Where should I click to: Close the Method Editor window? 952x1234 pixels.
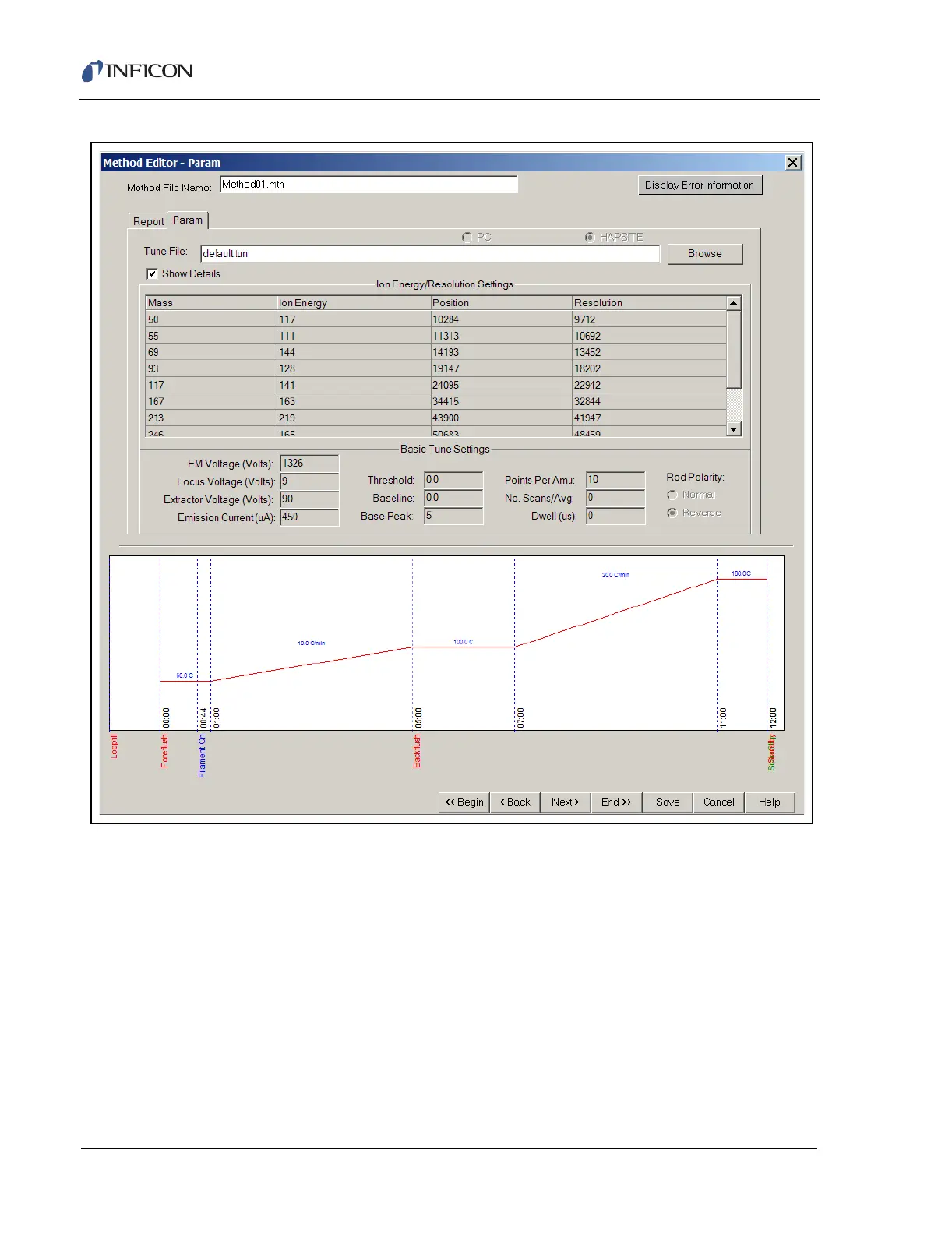[x=792, y=162]
